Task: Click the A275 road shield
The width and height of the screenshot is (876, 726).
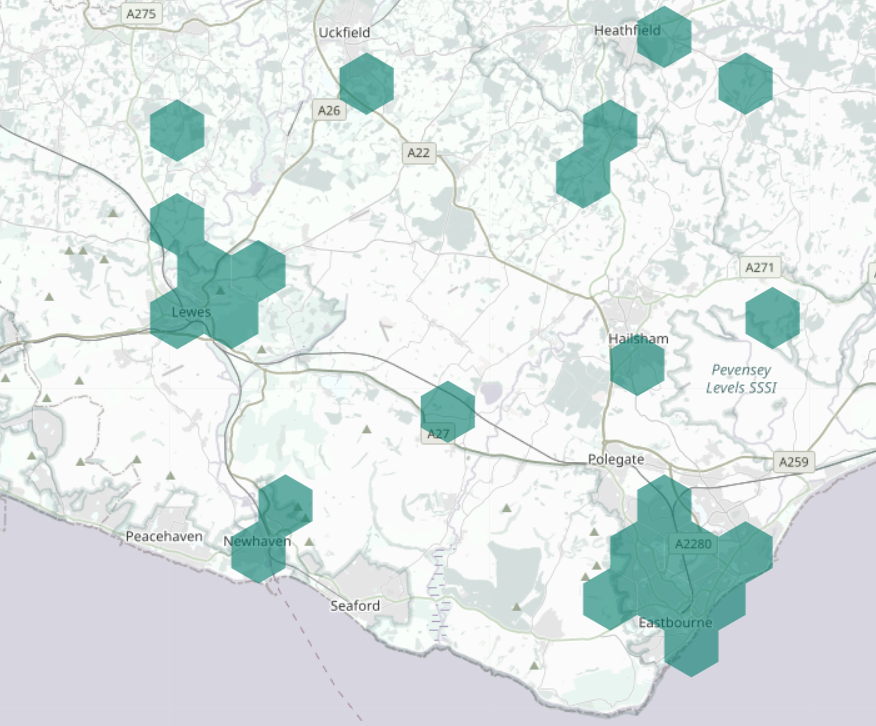Action: (x=141, y=13)
